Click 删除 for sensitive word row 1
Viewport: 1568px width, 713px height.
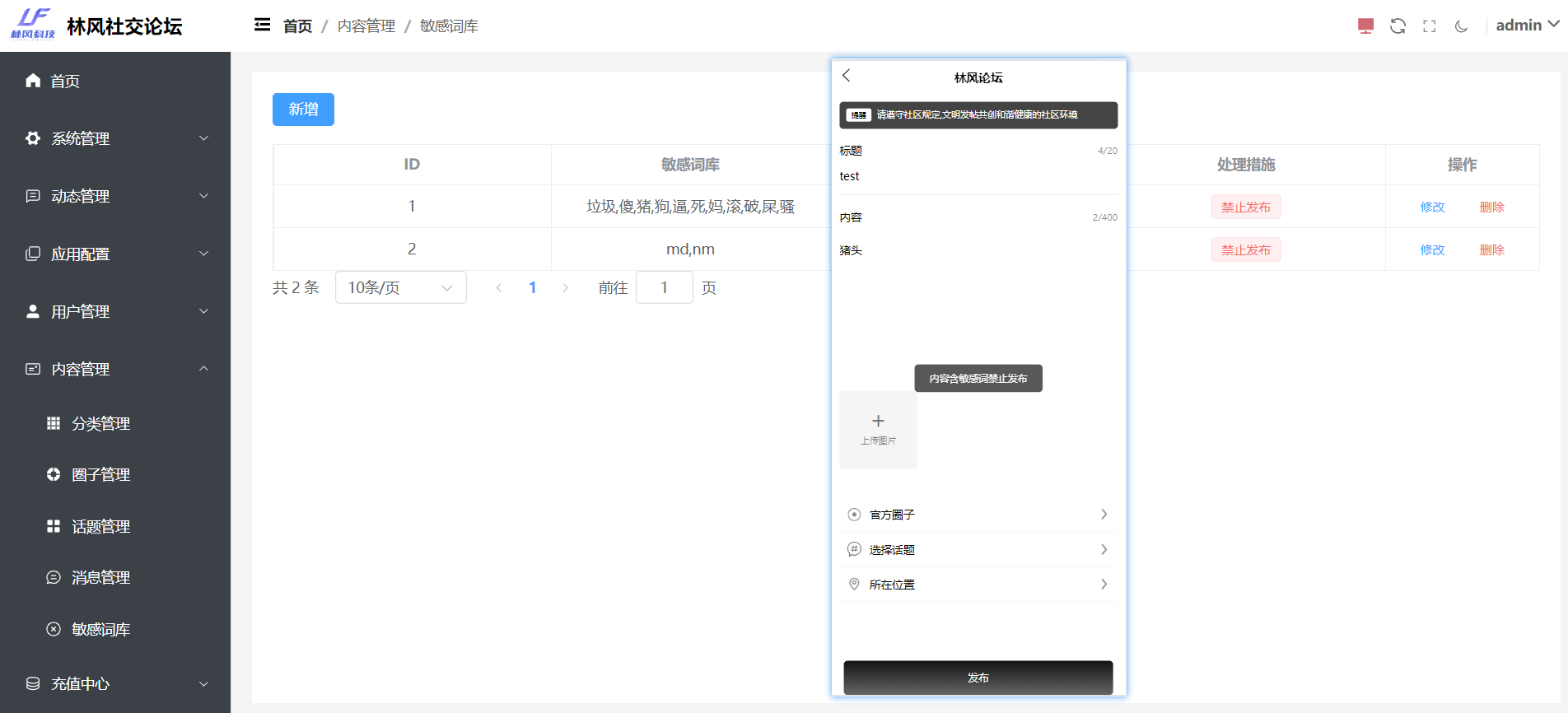(x=1491, y=207)
